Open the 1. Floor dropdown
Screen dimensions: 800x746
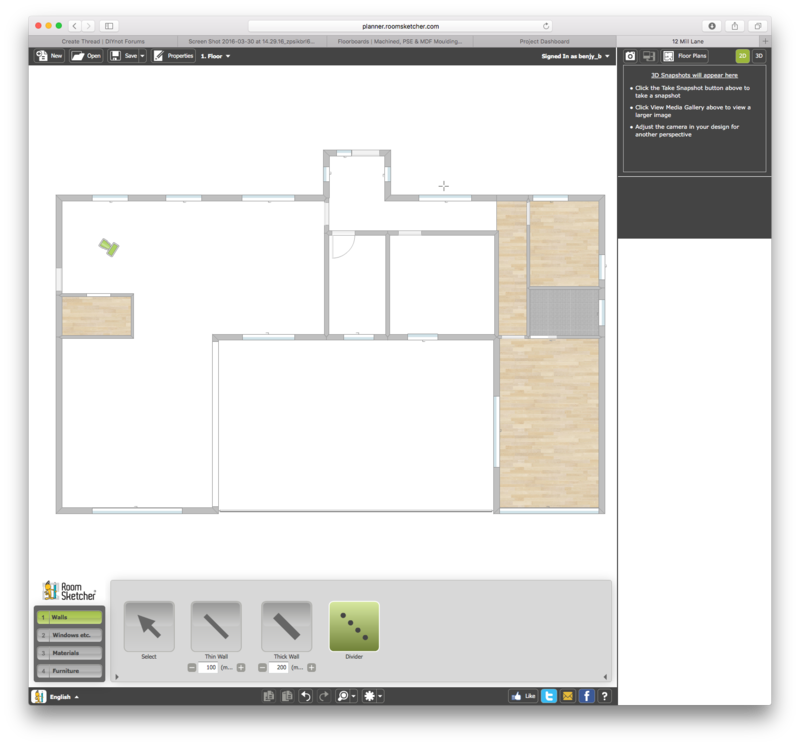pyautogui.click(x=216, y=56)
